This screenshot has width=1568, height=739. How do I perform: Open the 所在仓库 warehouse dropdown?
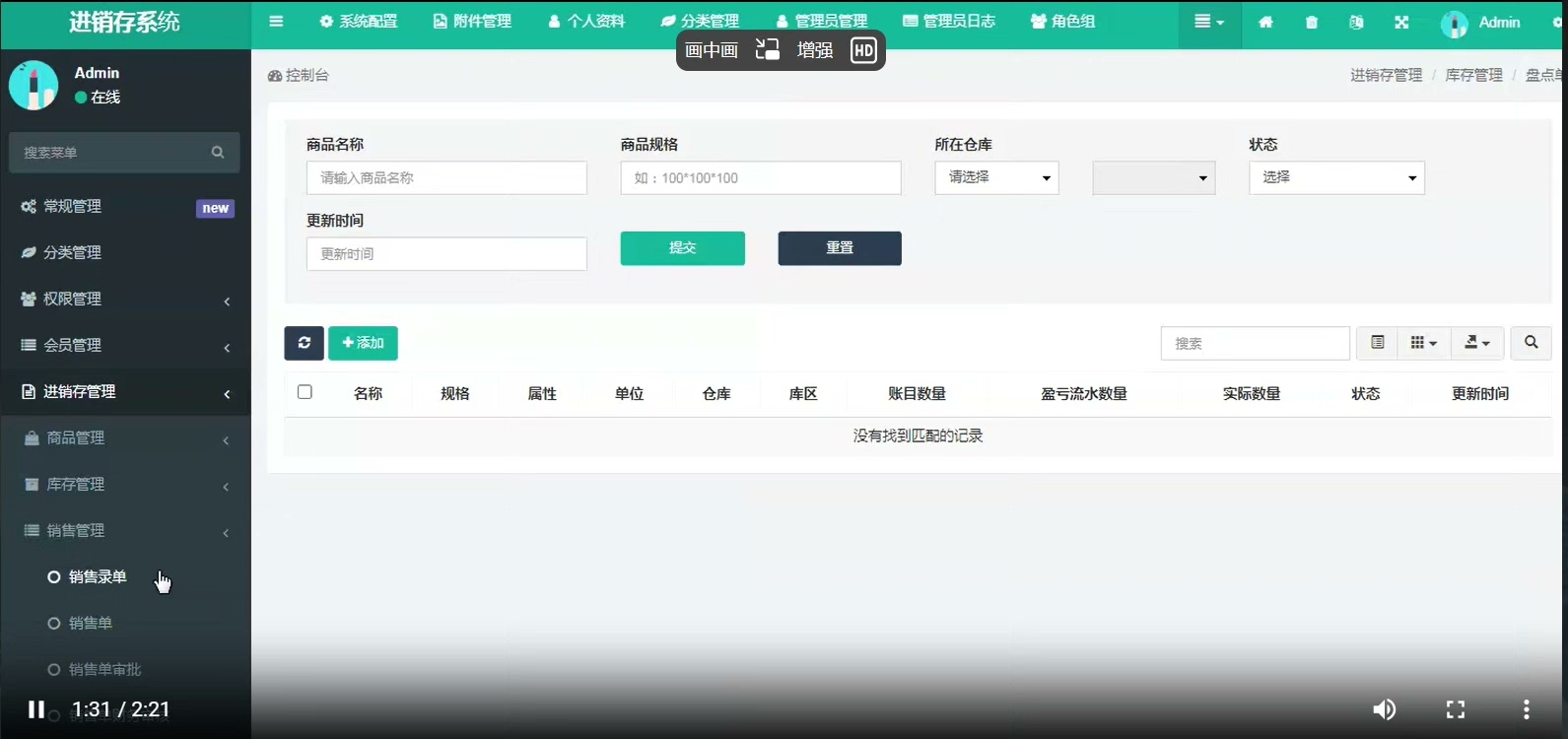[x=996, y=177]
